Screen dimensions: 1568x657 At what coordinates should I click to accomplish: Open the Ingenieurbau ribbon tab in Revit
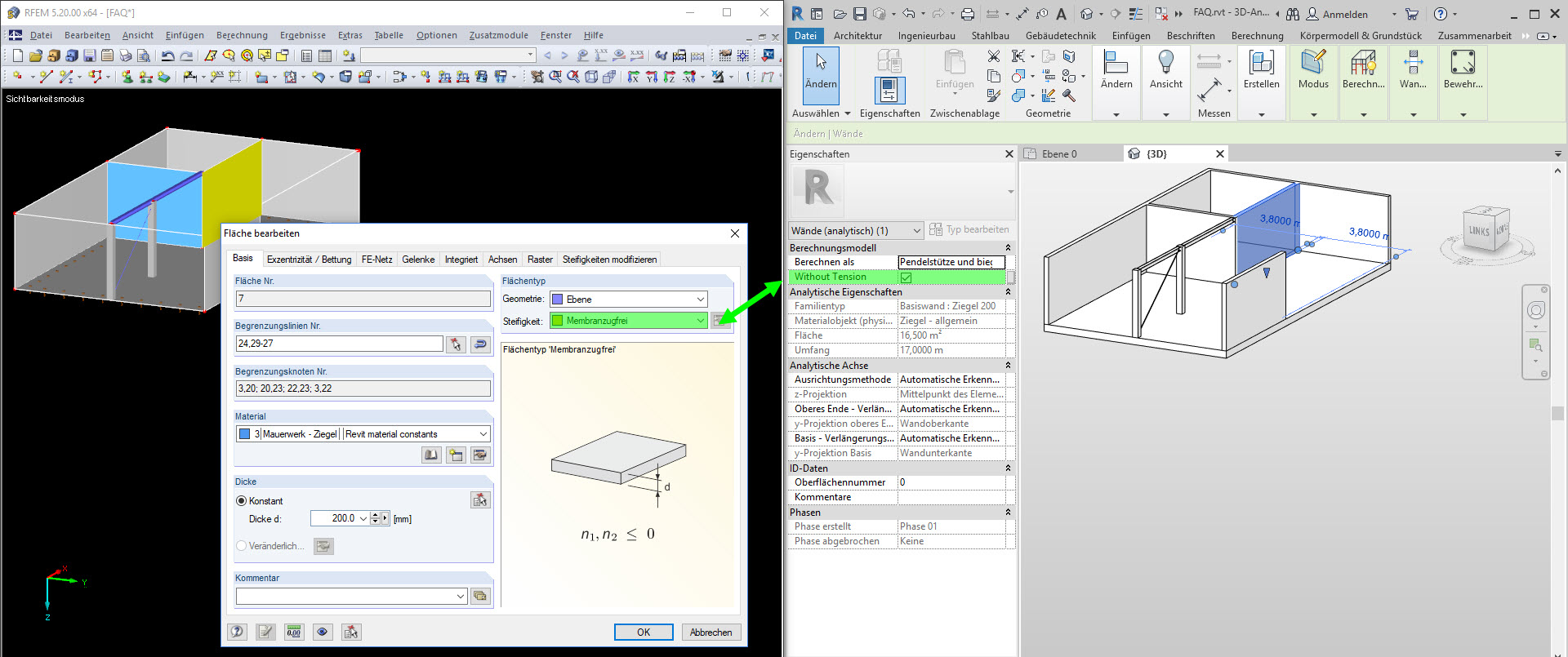[x=926, y=36]
